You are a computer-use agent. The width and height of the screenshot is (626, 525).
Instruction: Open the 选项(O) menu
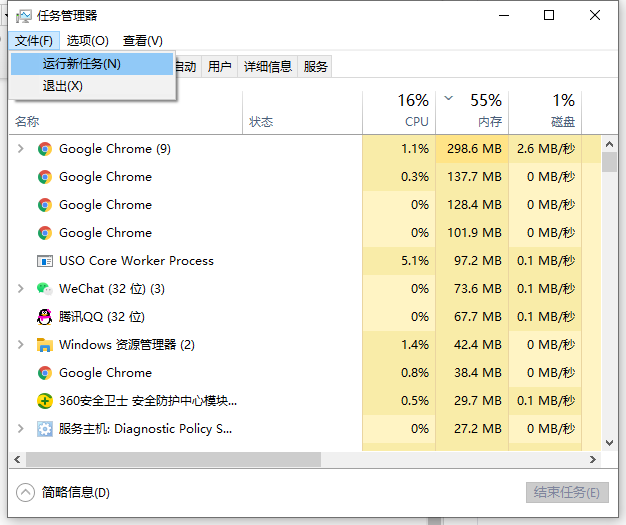(x=88, y=41)
